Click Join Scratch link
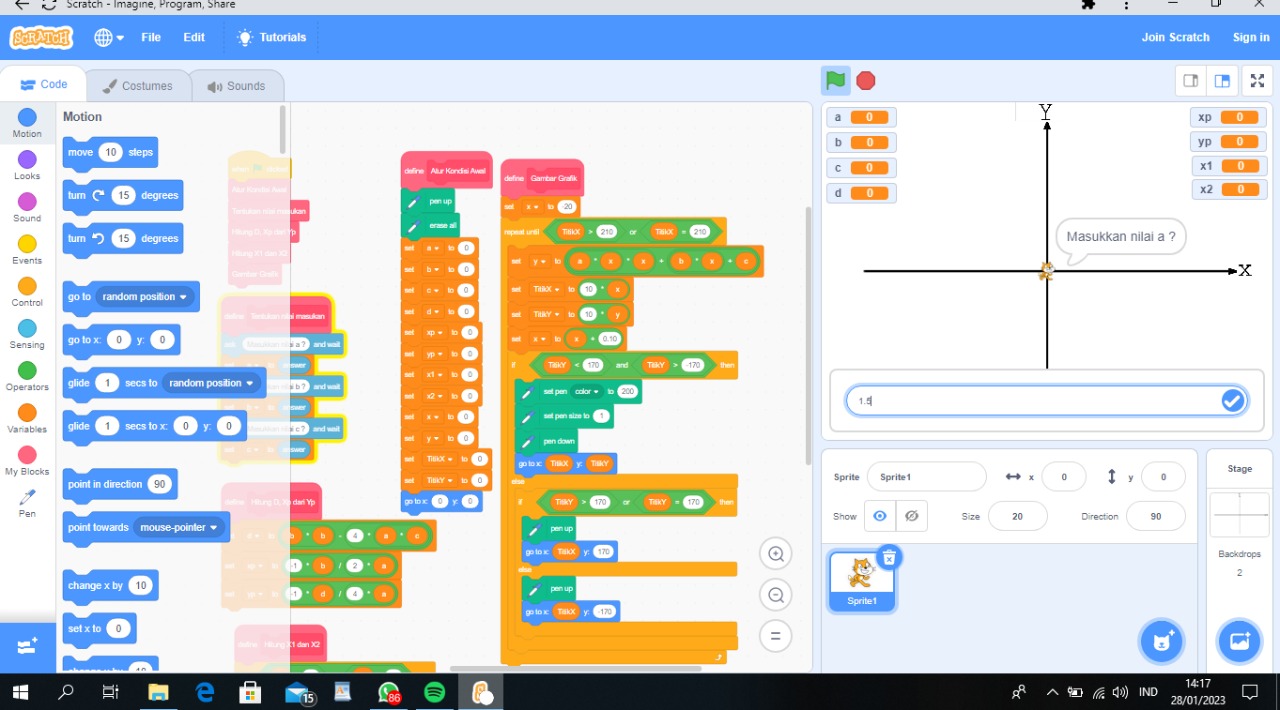 [x=1176, y=37]
